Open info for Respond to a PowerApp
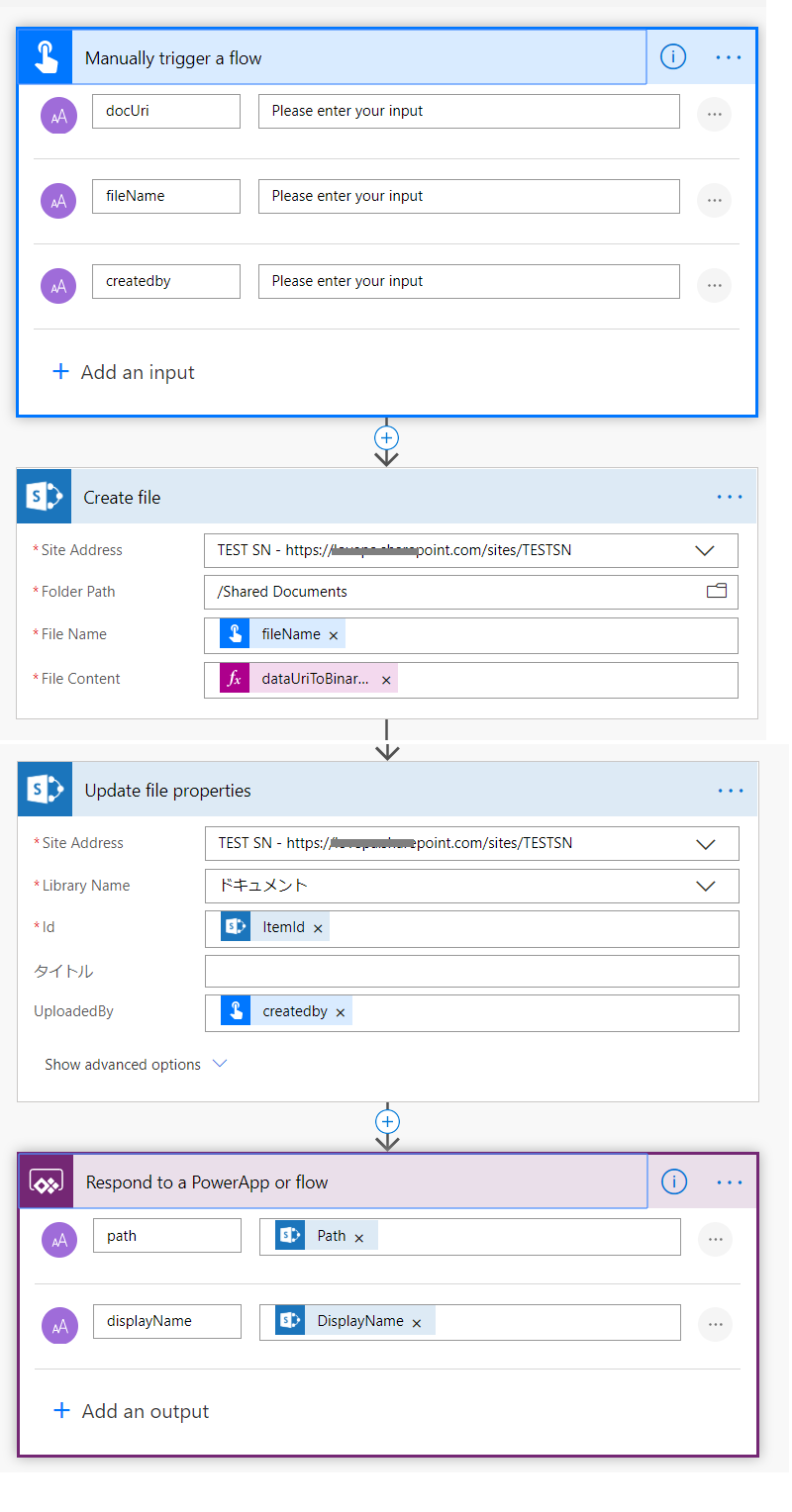This screenshot has width=792, height=1512. (674, 1181)
